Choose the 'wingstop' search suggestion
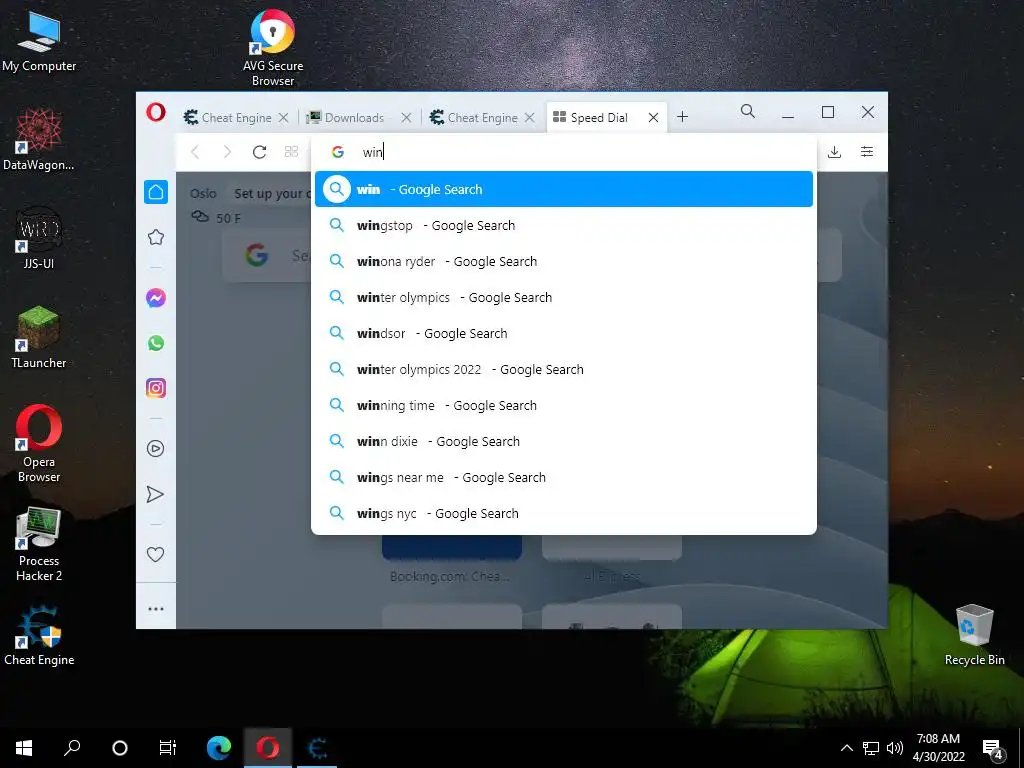1024x768 pixels. pyautogui.click(x=564, y=225)
